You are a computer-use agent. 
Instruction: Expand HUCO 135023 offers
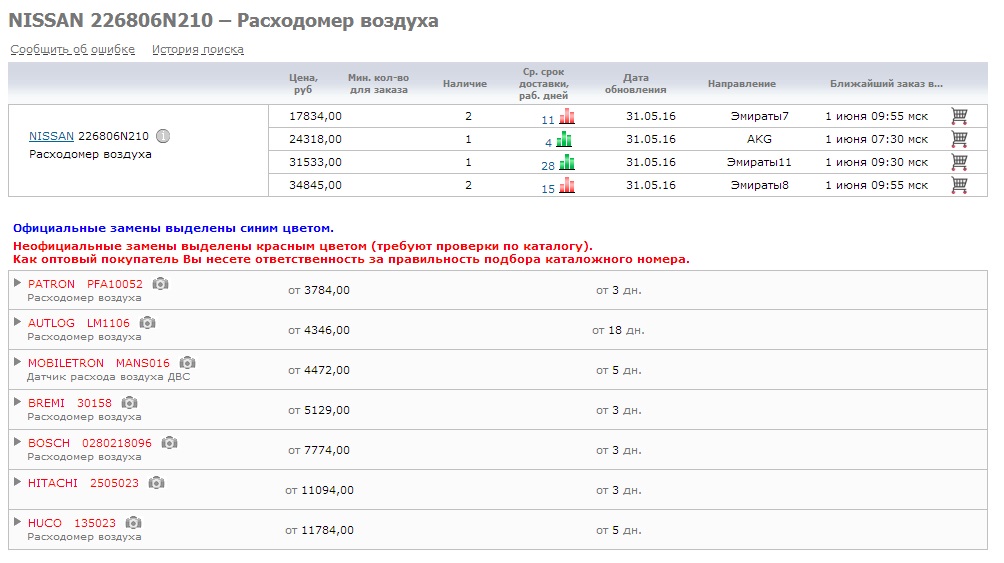coord(17,521)
